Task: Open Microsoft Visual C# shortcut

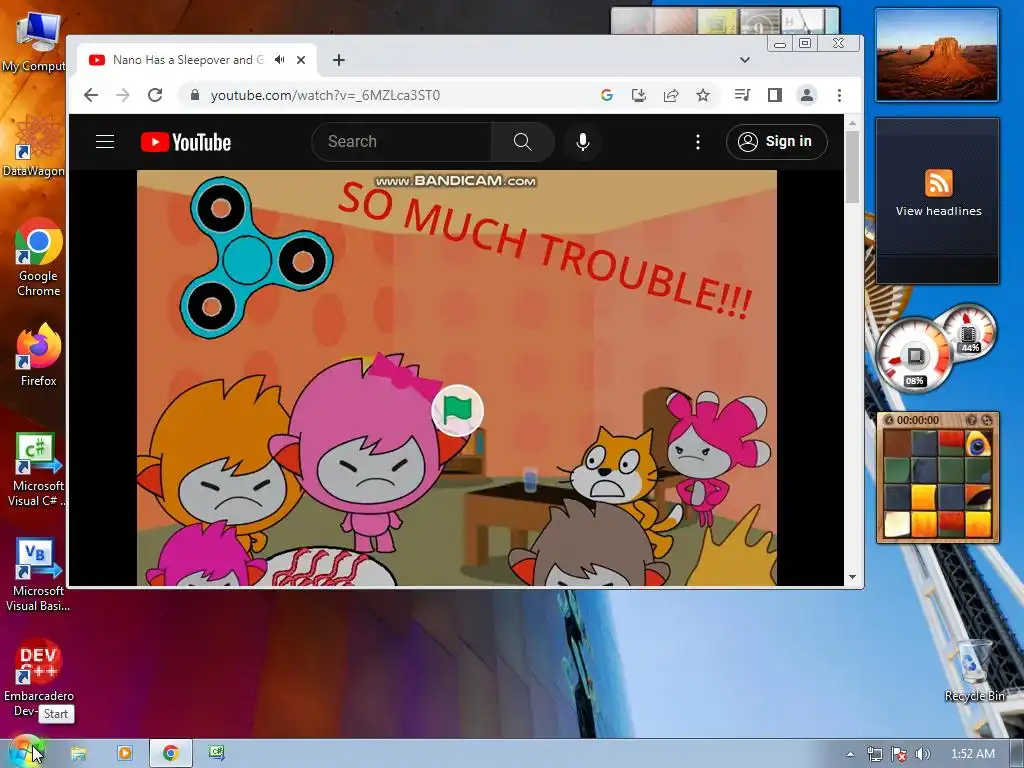Action: pyautogui.click(x=37, y=469)
